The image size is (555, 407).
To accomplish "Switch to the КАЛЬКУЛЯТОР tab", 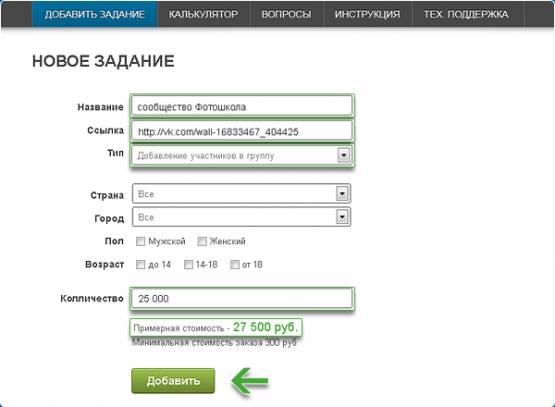I will pyautogui.click(x=204, y=14).
